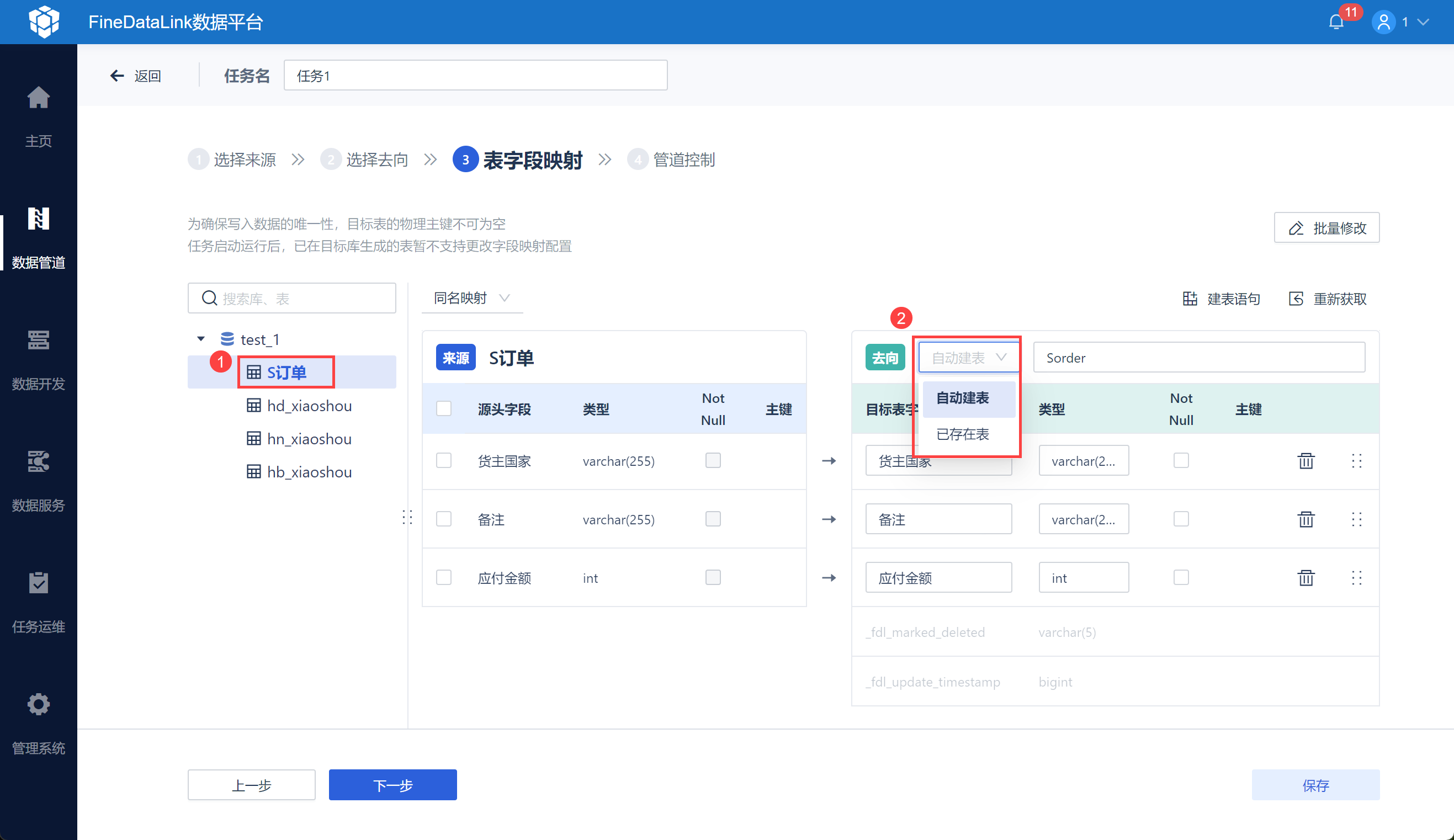Viewport: 1454px width, 840px height.
Task: Go to 任务运维 sidebar icon
Action: point(38,583)
